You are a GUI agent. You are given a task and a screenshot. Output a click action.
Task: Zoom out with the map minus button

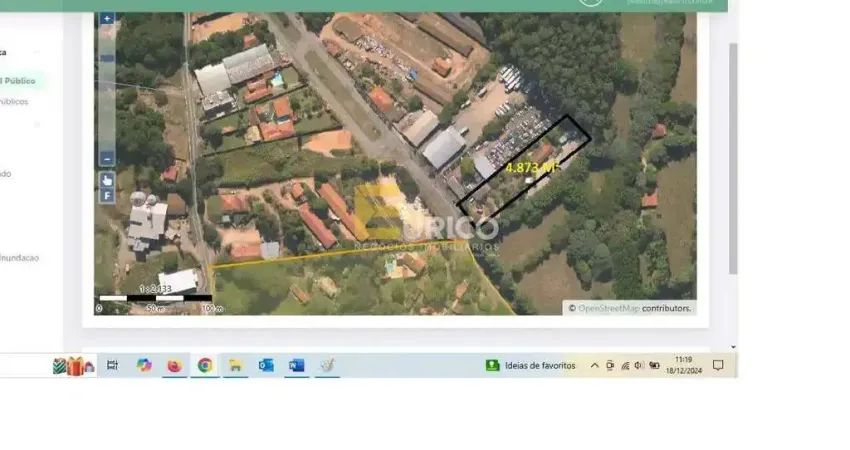point(107,158)
